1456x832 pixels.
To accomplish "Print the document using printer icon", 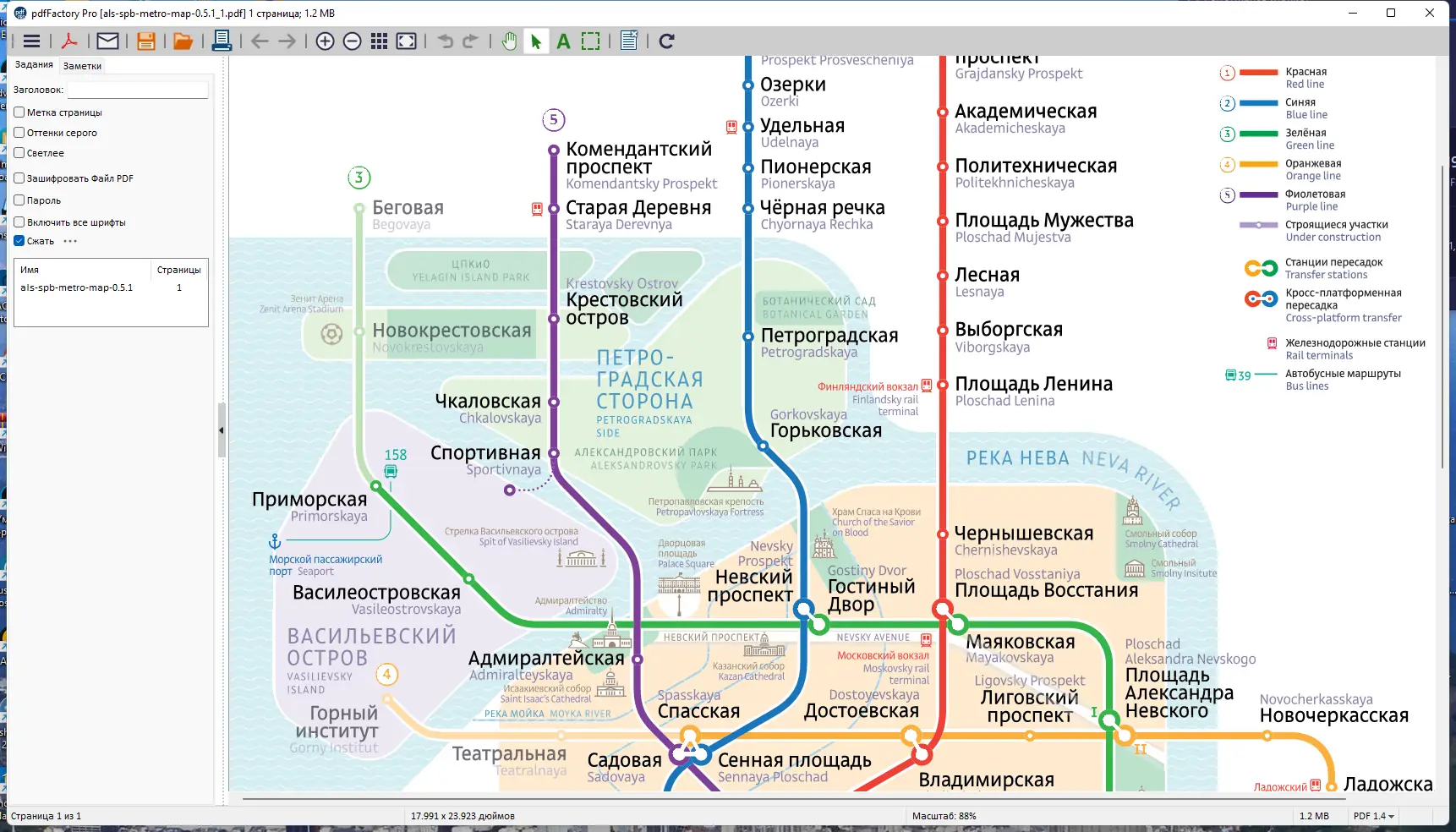I will 221,41.
